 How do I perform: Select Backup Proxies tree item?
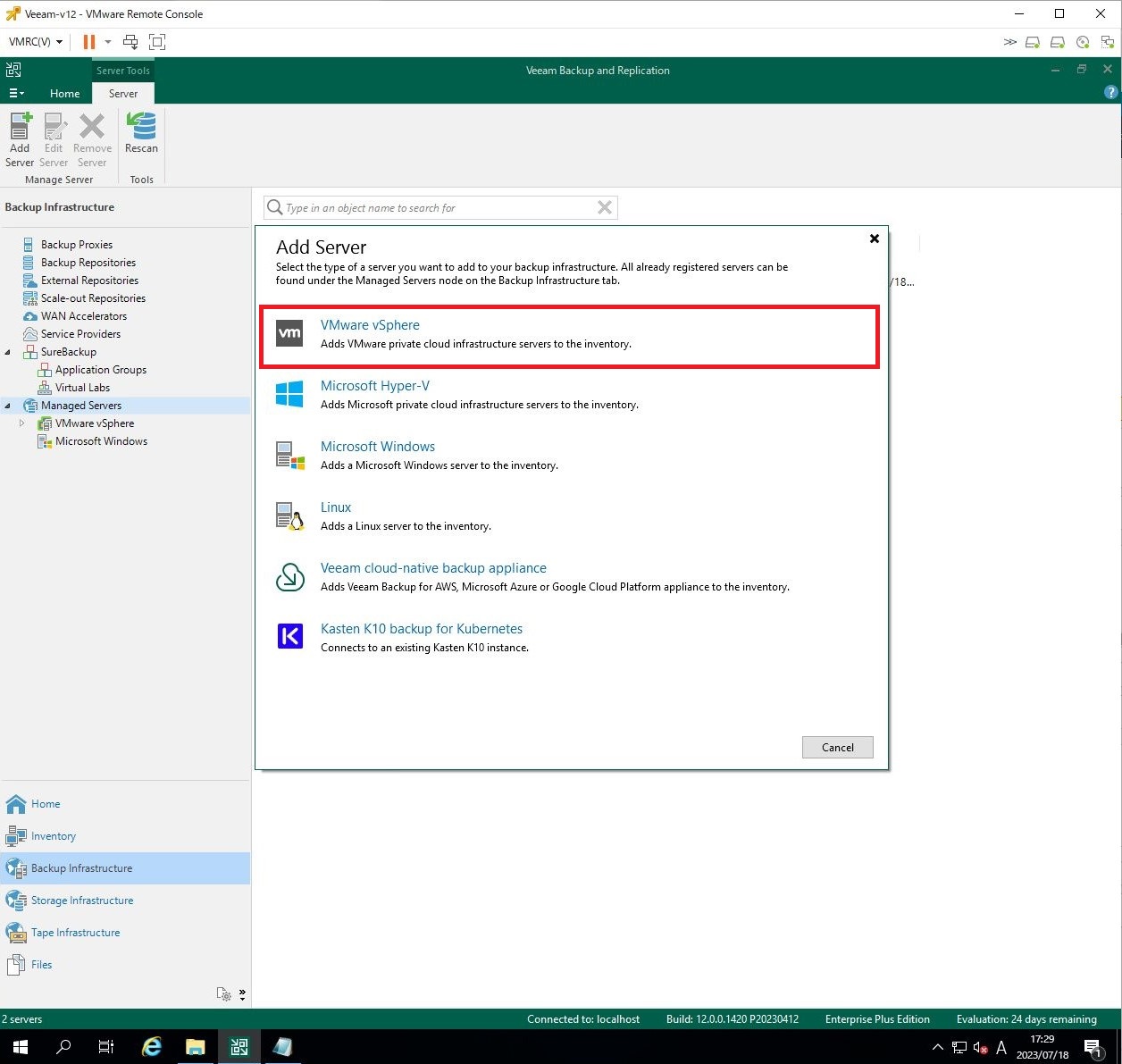pyautogui.click(x=77, y=245)
